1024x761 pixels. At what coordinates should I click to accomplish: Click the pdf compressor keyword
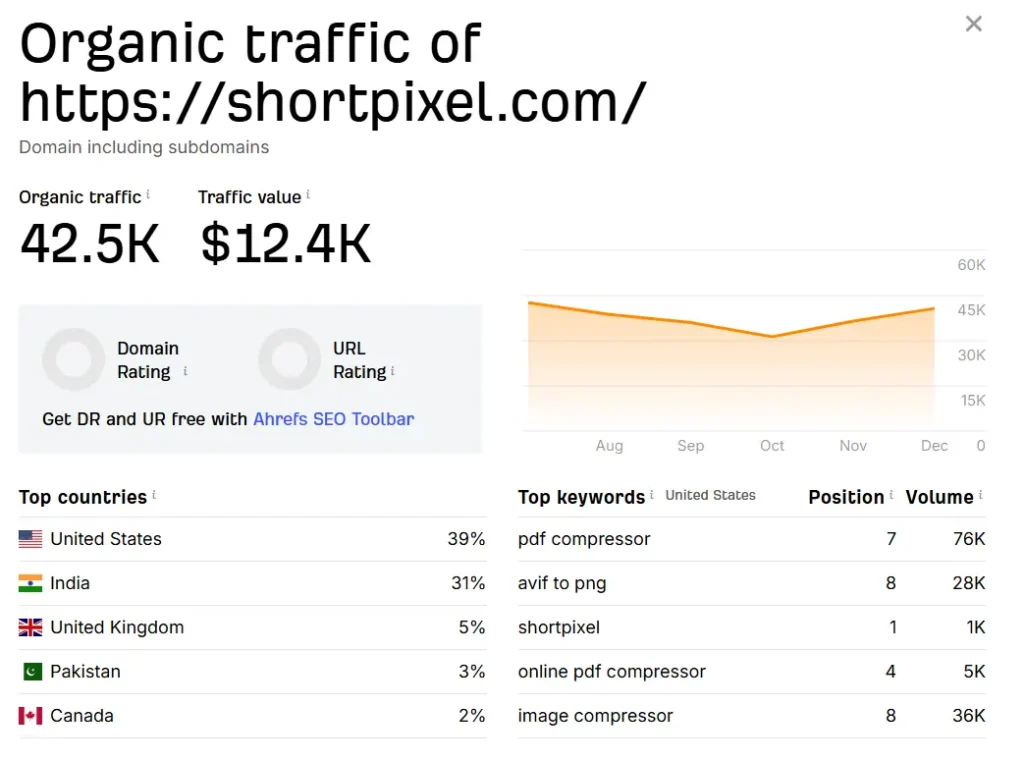[584, 539]
